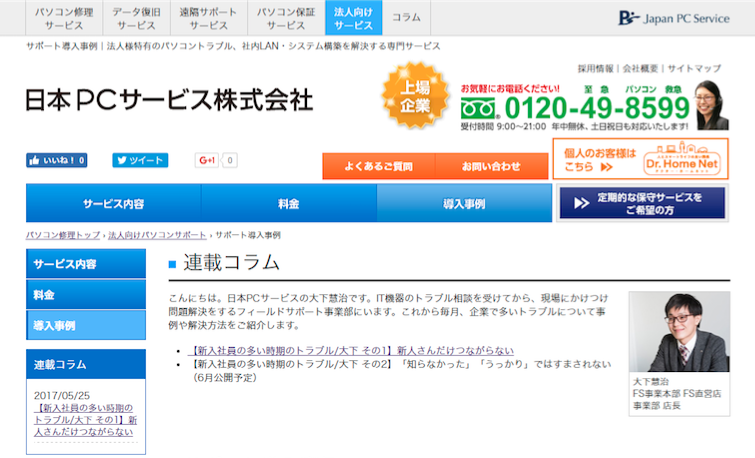
Task: Click the Dr.Home Net logo image
Action: [x=682, y=159]
